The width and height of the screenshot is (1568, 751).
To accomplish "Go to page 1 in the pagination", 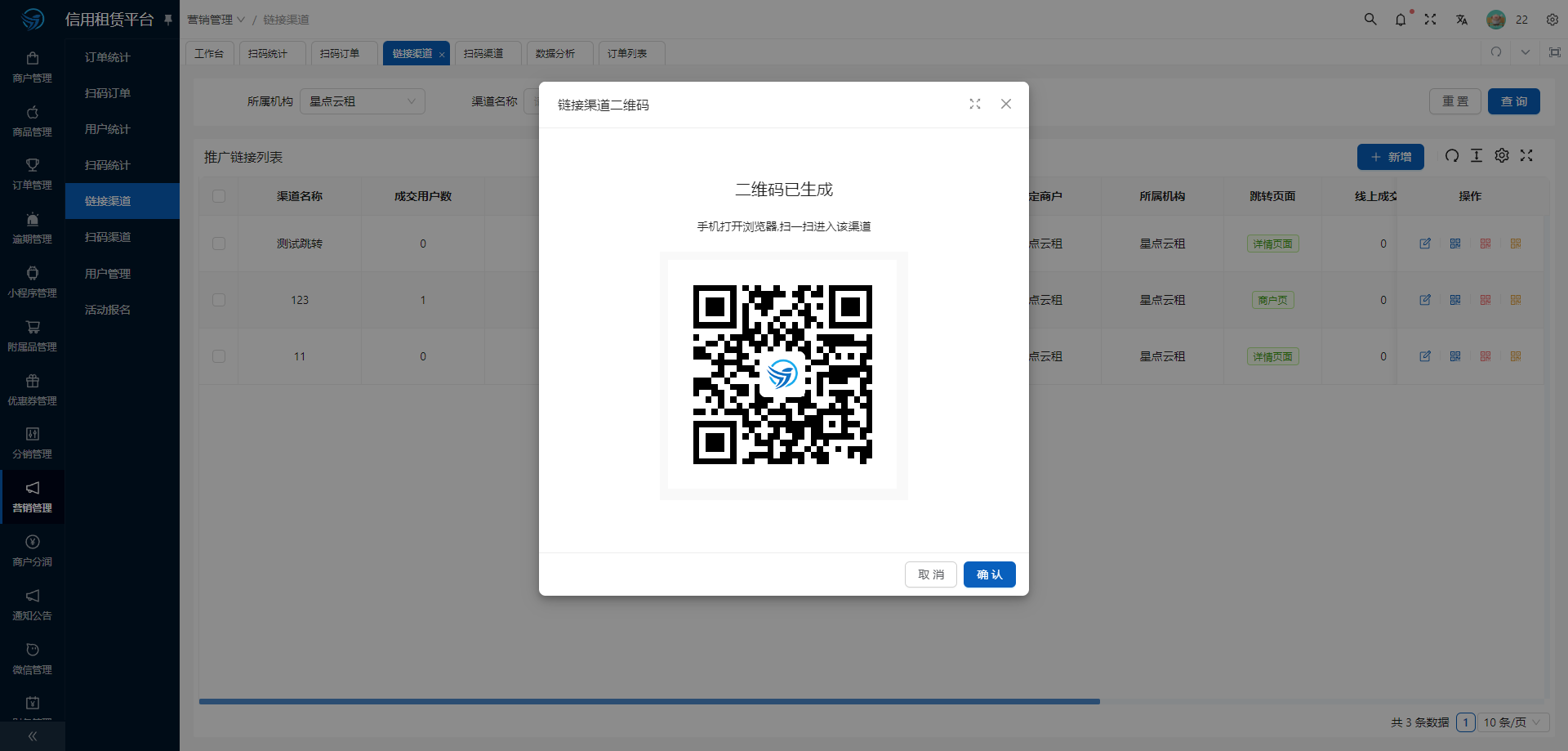I will pos(1466,722).
